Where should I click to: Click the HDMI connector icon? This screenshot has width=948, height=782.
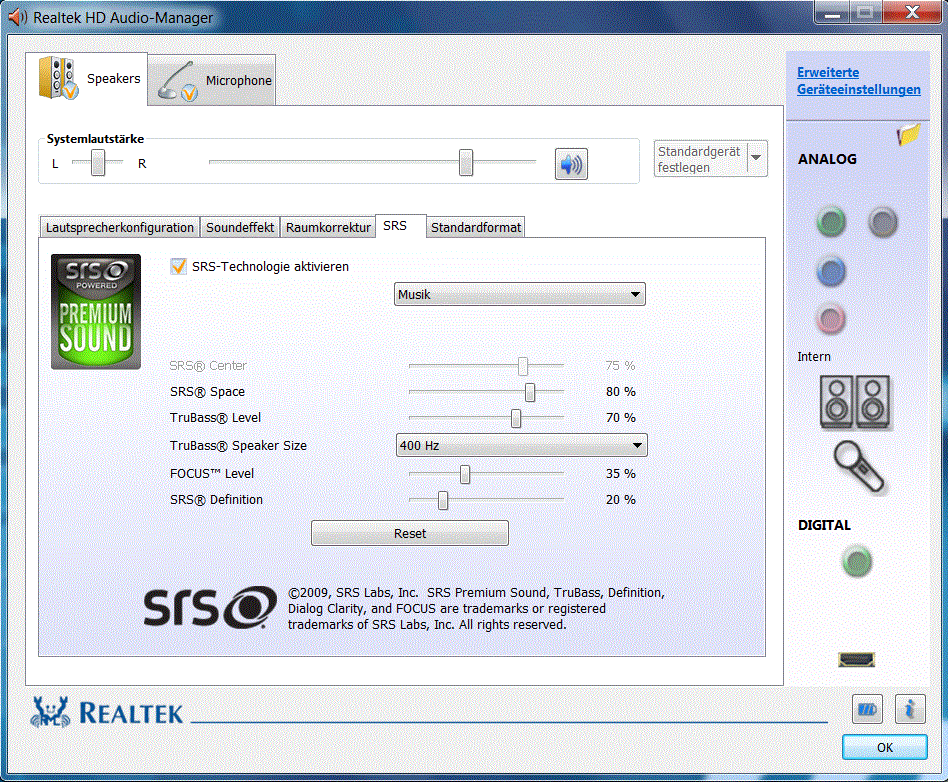point(856,659)
